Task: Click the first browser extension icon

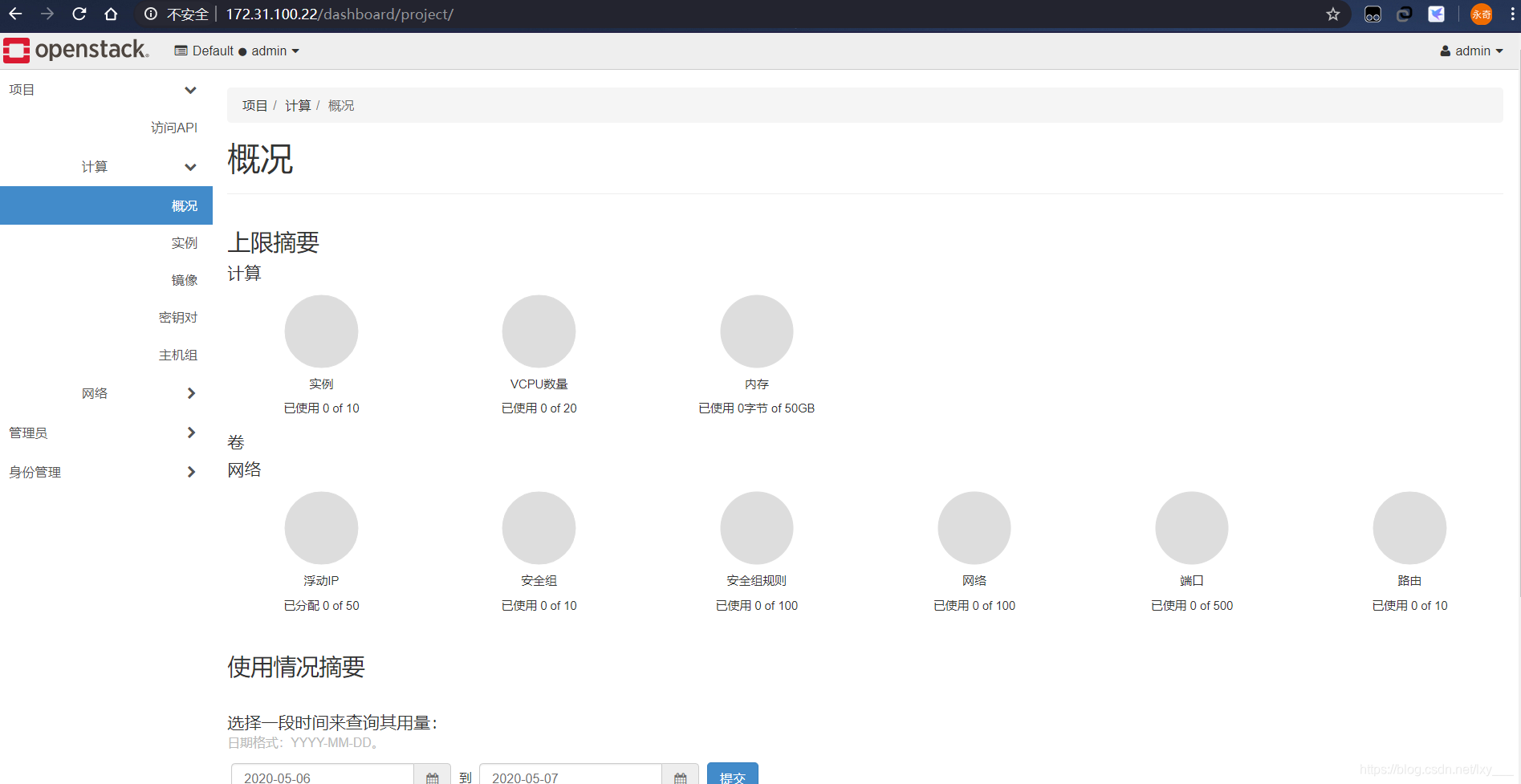Action: coord(1373,14)
